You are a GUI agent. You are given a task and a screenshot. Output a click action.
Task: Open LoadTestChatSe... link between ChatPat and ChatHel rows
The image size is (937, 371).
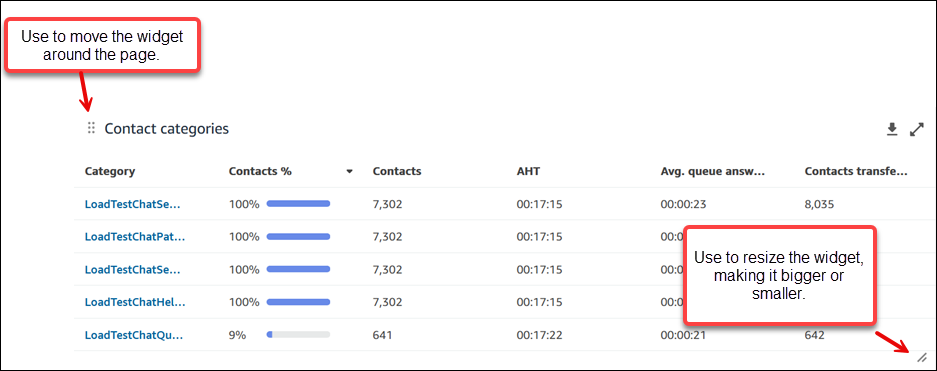(132, 269)
